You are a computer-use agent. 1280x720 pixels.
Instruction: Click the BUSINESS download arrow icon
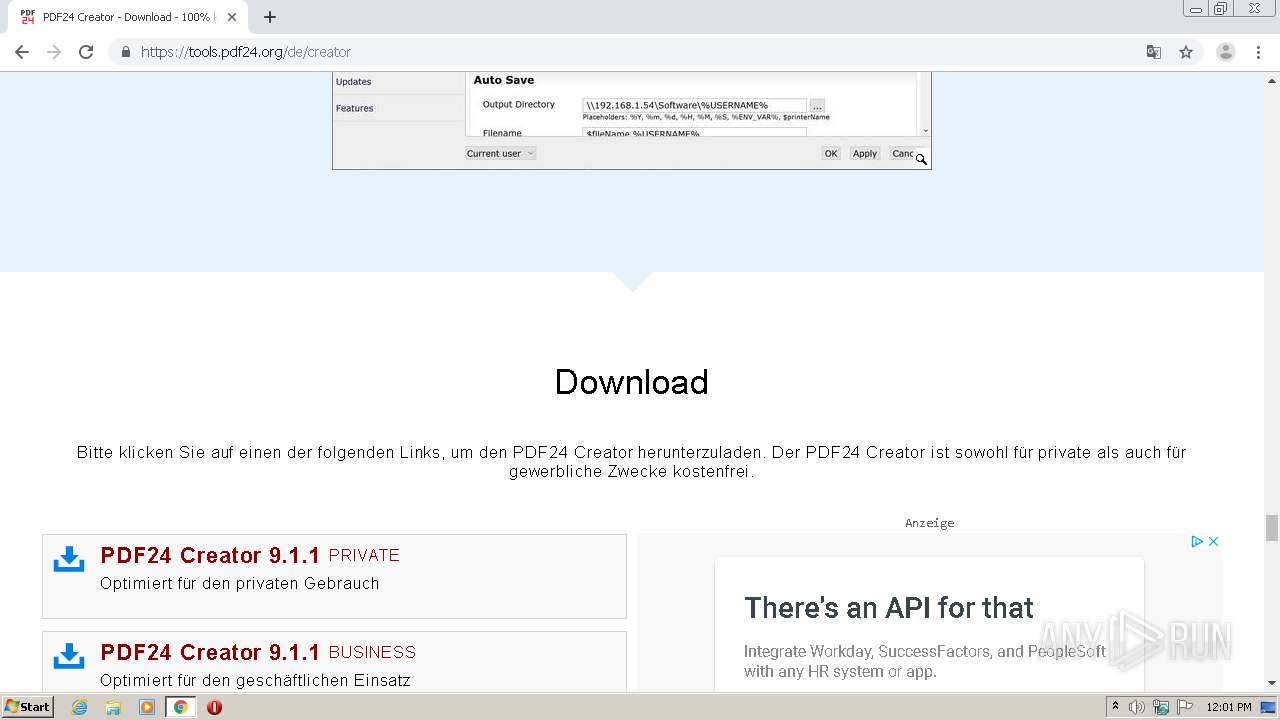coord(69,656)
